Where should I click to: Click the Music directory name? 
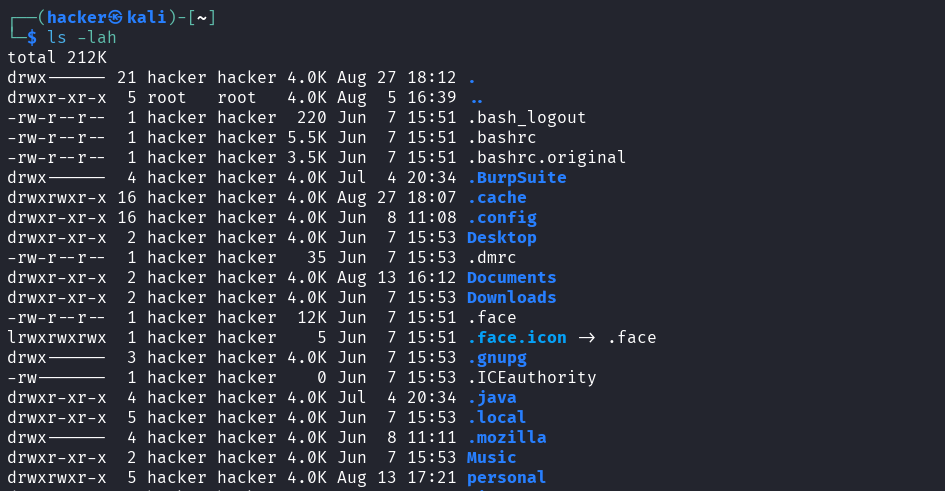click(491, 457)
